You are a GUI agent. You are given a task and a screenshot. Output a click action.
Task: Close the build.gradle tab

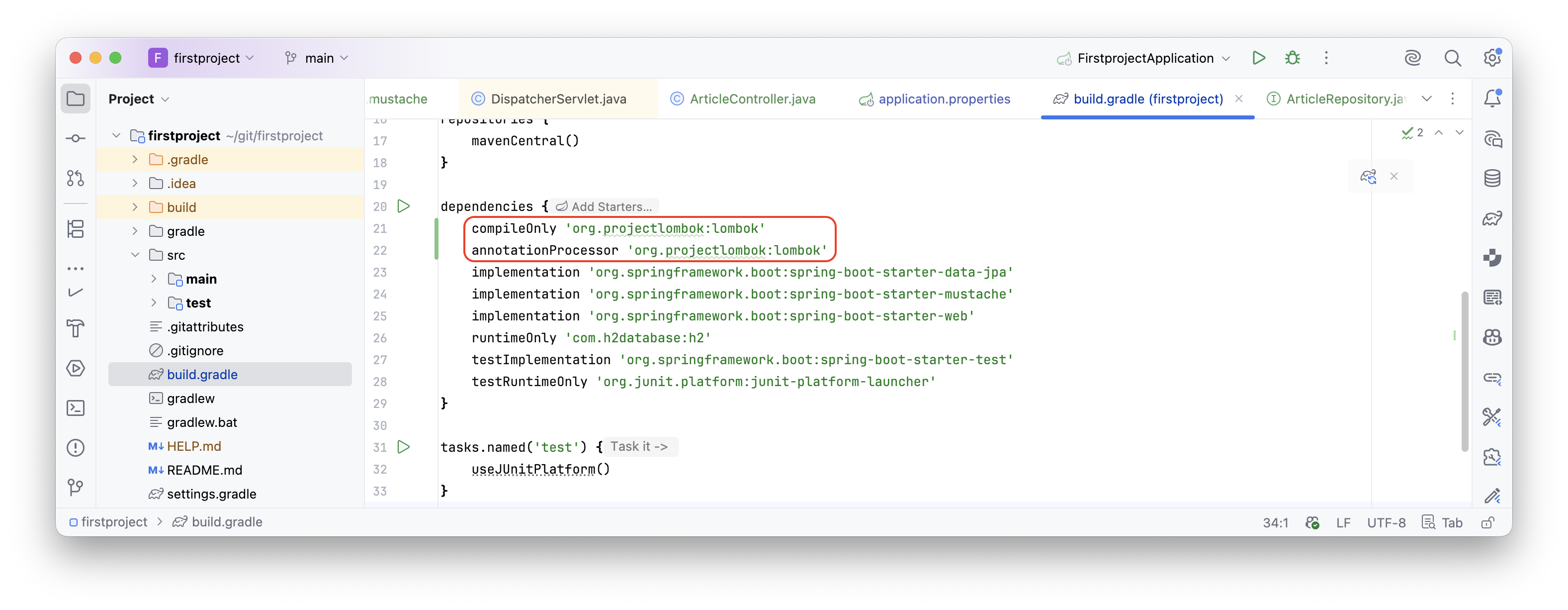tap(1238, 99)
